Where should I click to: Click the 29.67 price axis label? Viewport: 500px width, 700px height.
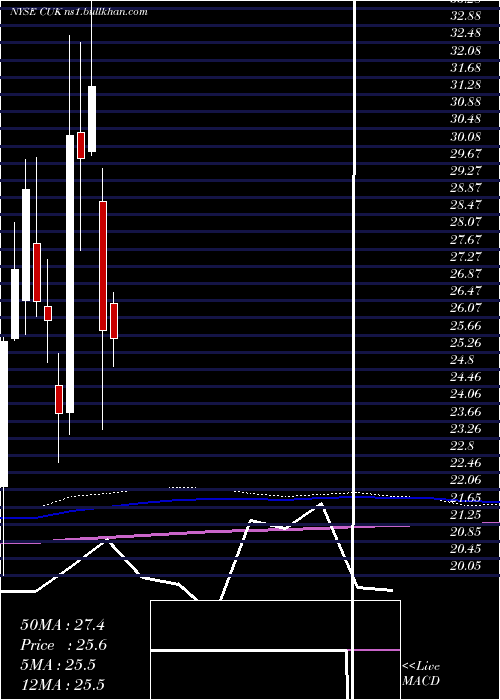(x=465, y=154)
